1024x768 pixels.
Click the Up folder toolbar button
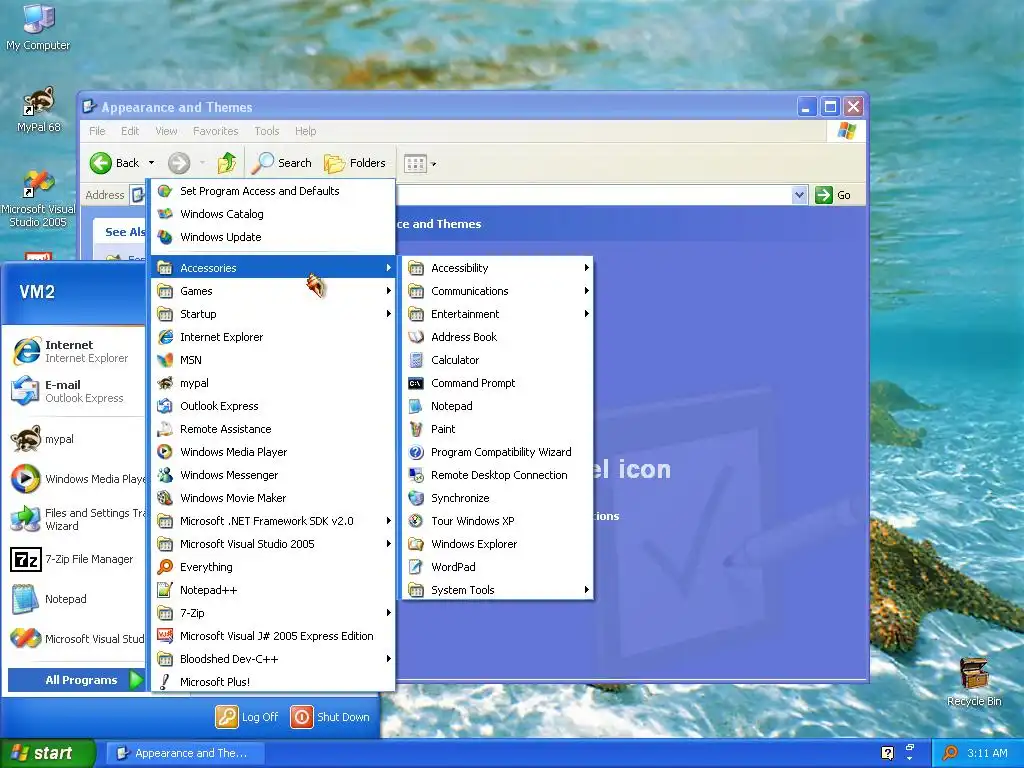(227, 163)
